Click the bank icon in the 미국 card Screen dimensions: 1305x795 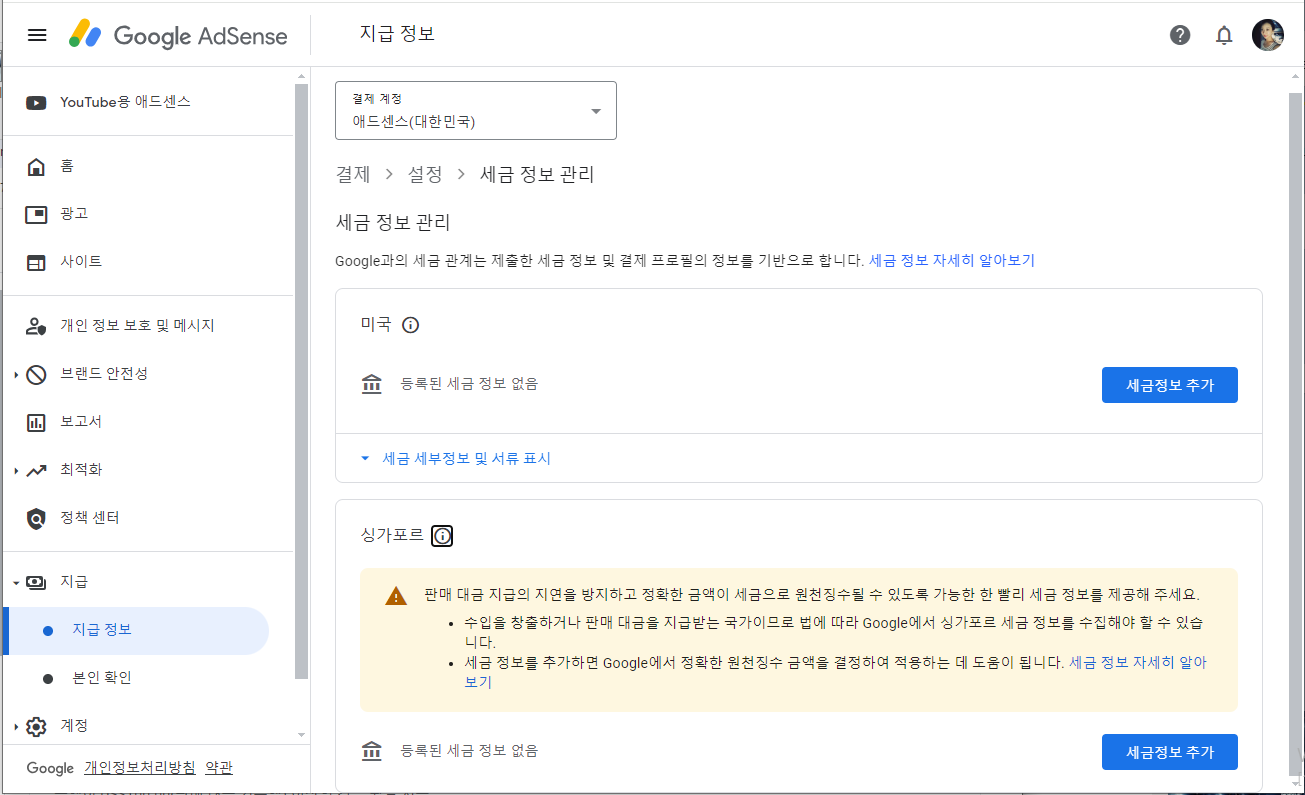click(372, 384)
